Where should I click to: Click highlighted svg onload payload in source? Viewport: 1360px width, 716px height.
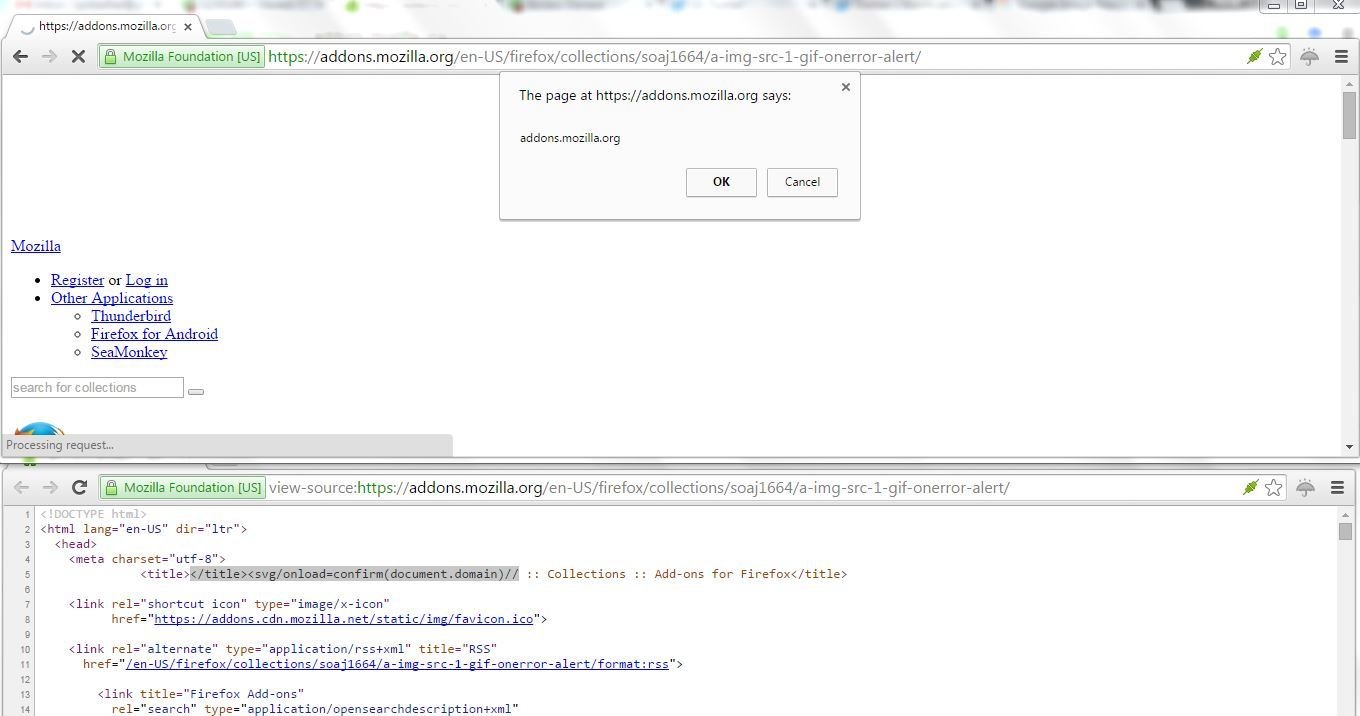point(355,574)
